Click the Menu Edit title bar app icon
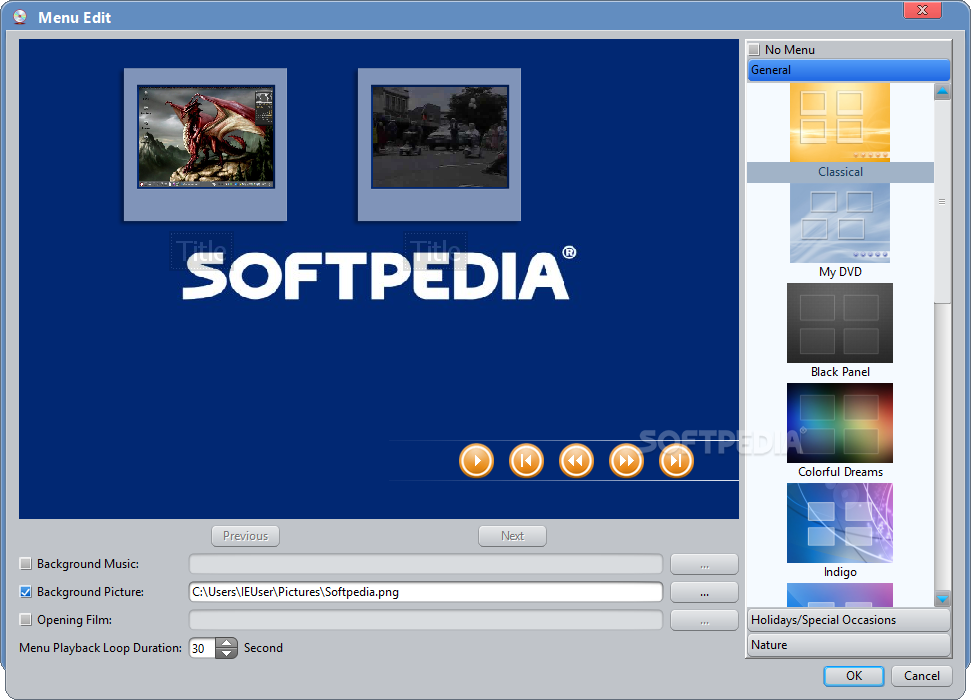The width and height of the screenshot is (971, 700). click(x=20, y=17)
